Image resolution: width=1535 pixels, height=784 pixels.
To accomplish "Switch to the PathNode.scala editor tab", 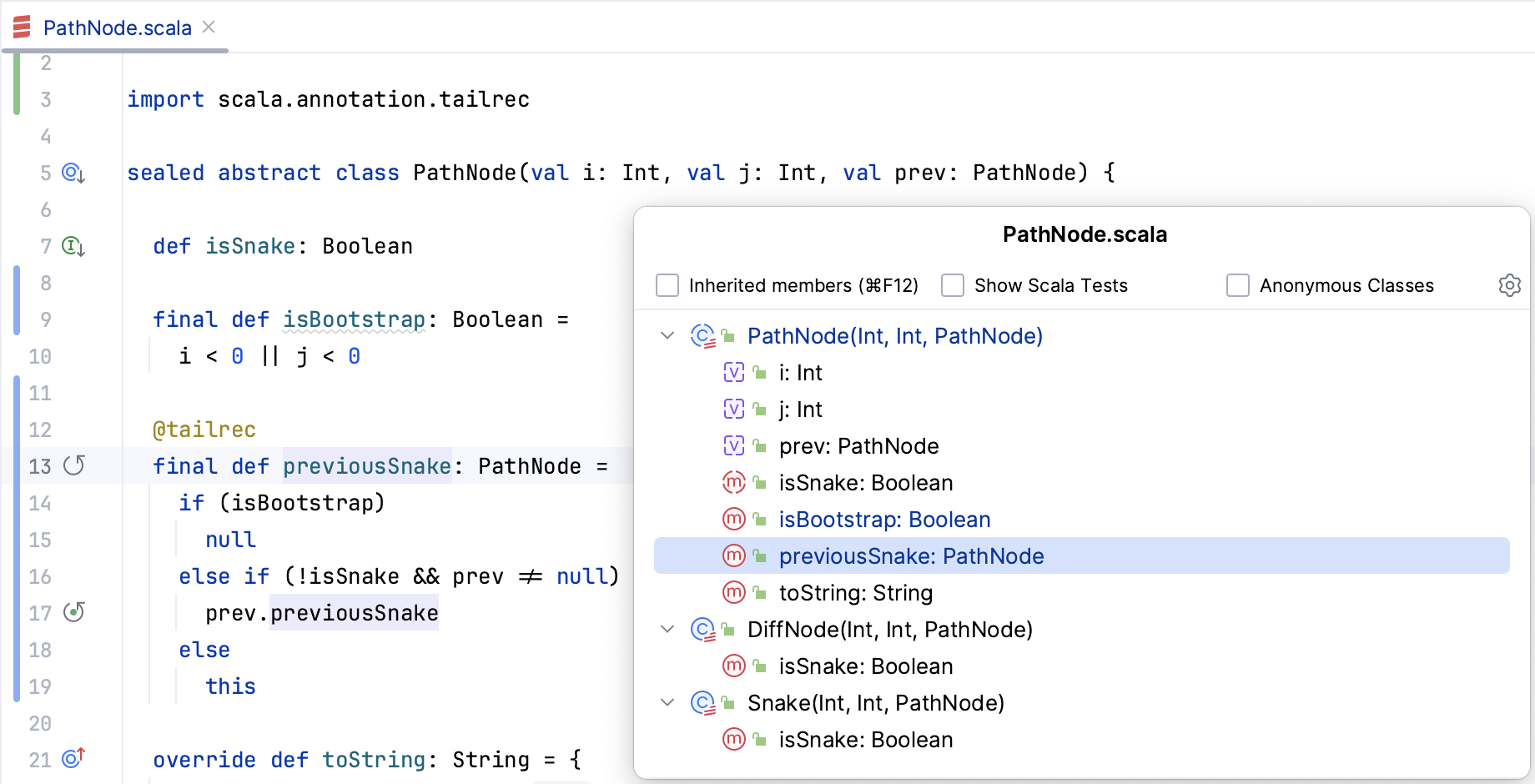I will click(117, 28).
